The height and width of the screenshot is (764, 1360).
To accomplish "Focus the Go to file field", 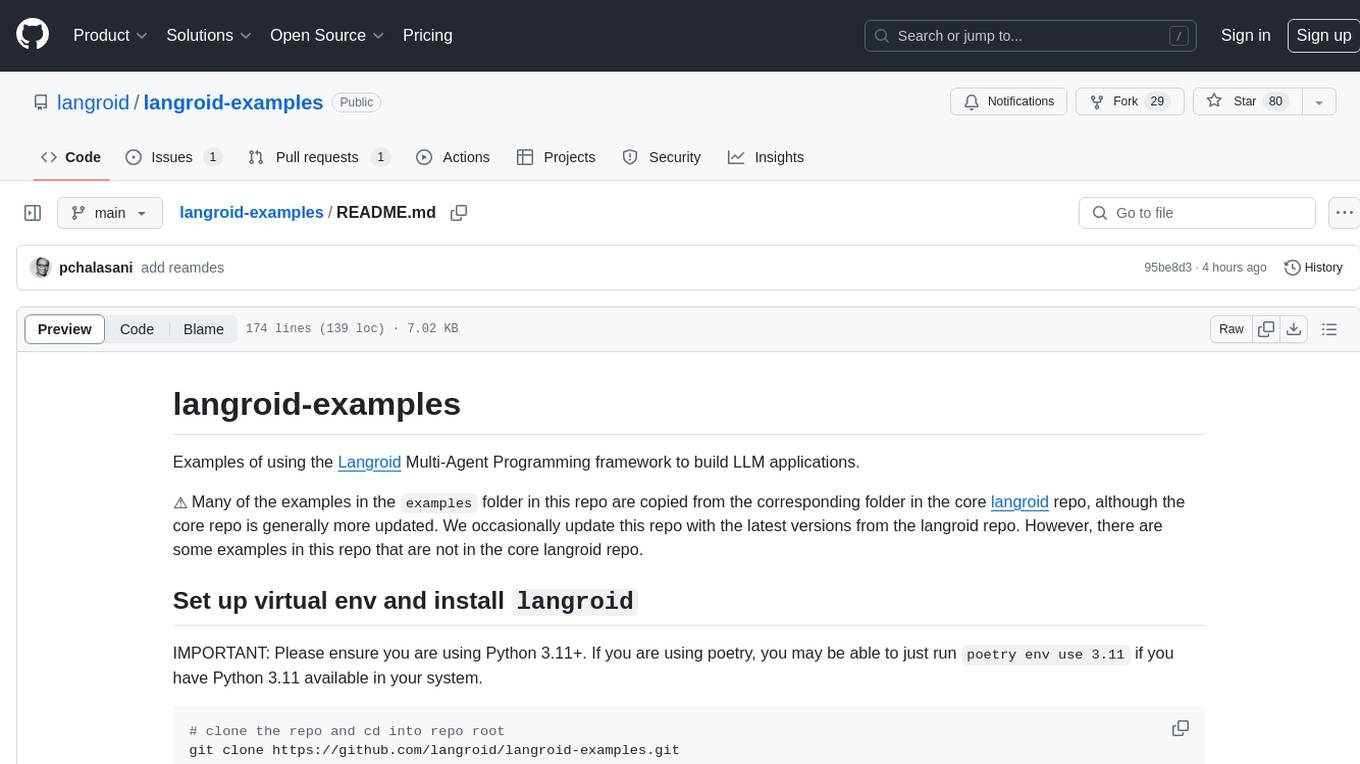I will [x=1197, y=213].
